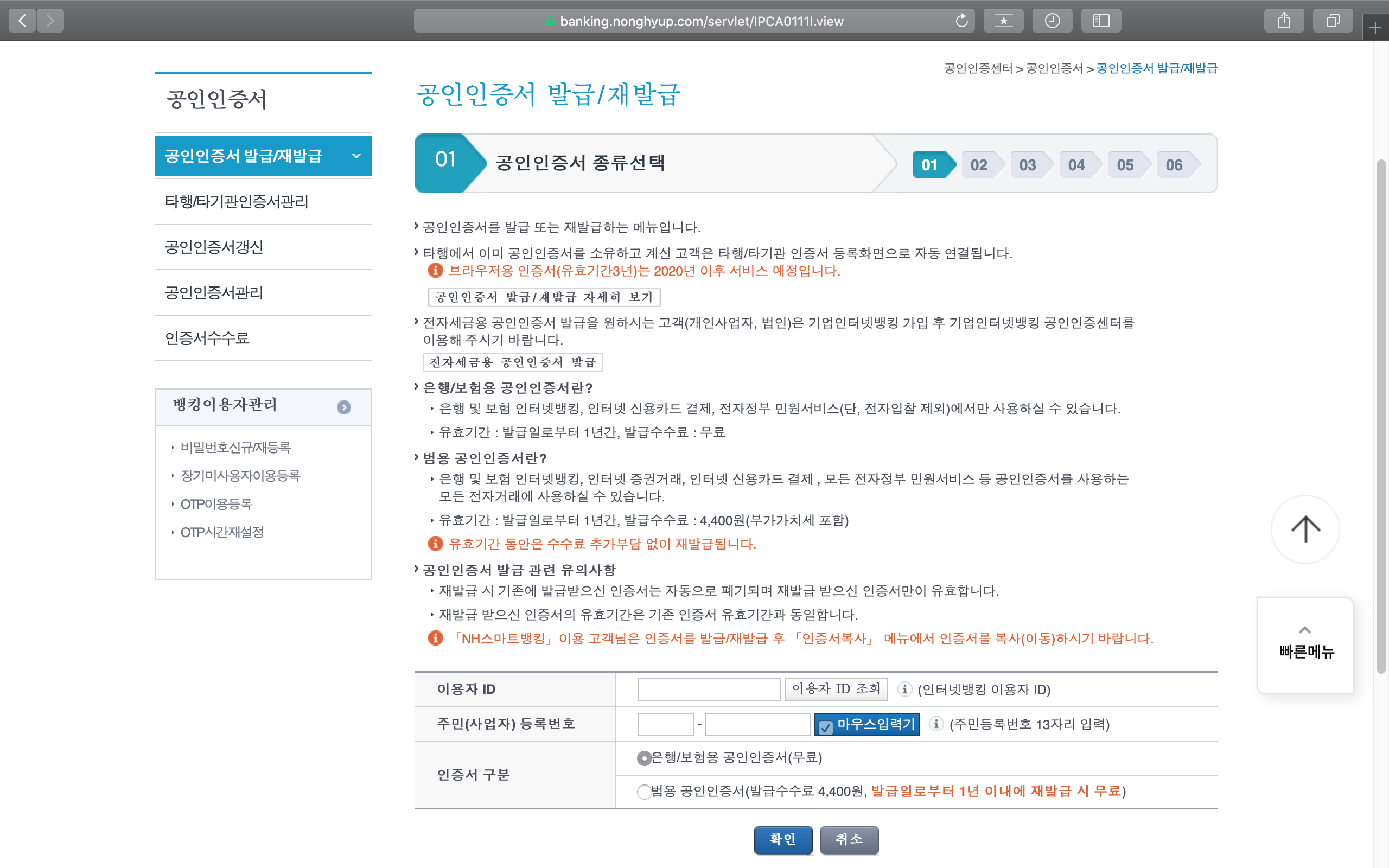Click the browser back arrow button
This screenshot has width=1389, height=868.
click(x=22, y=21)
